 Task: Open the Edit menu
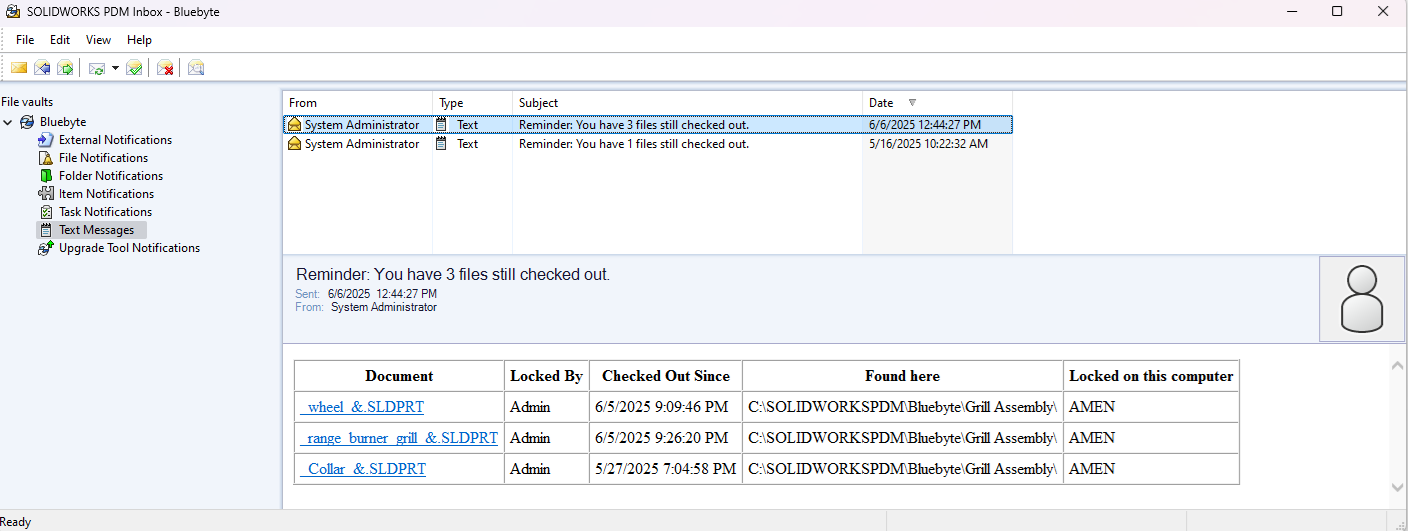60,40
